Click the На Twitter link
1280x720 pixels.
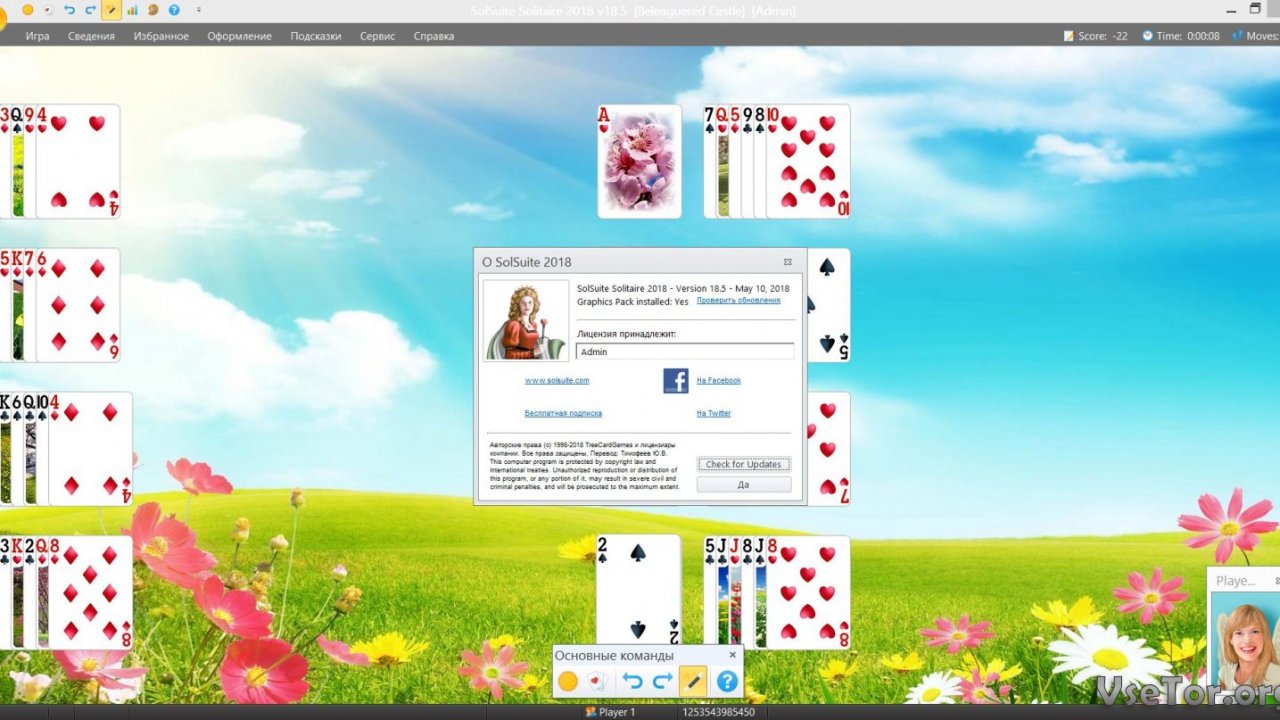pyautogui.click(x=713, y=413)
